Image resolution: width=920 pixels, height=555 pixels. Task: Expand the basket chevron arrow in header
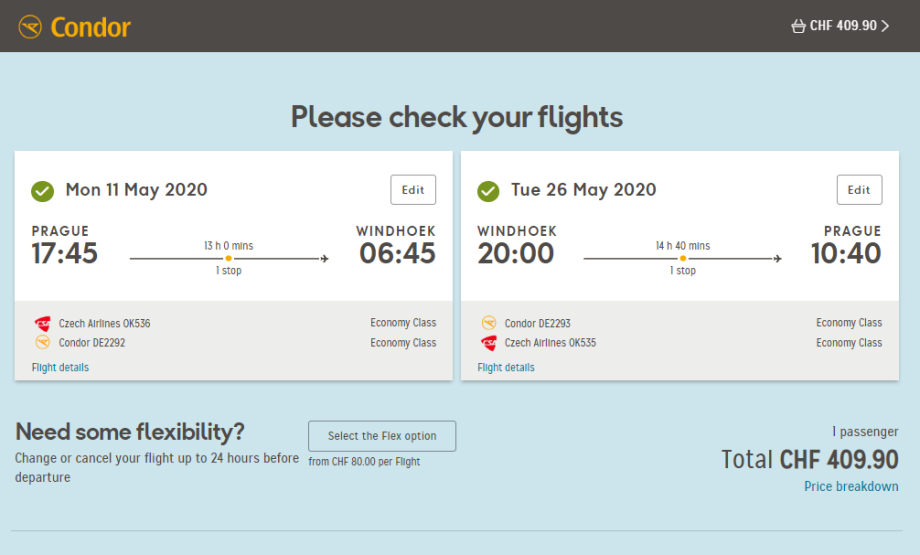coord(885,26)
